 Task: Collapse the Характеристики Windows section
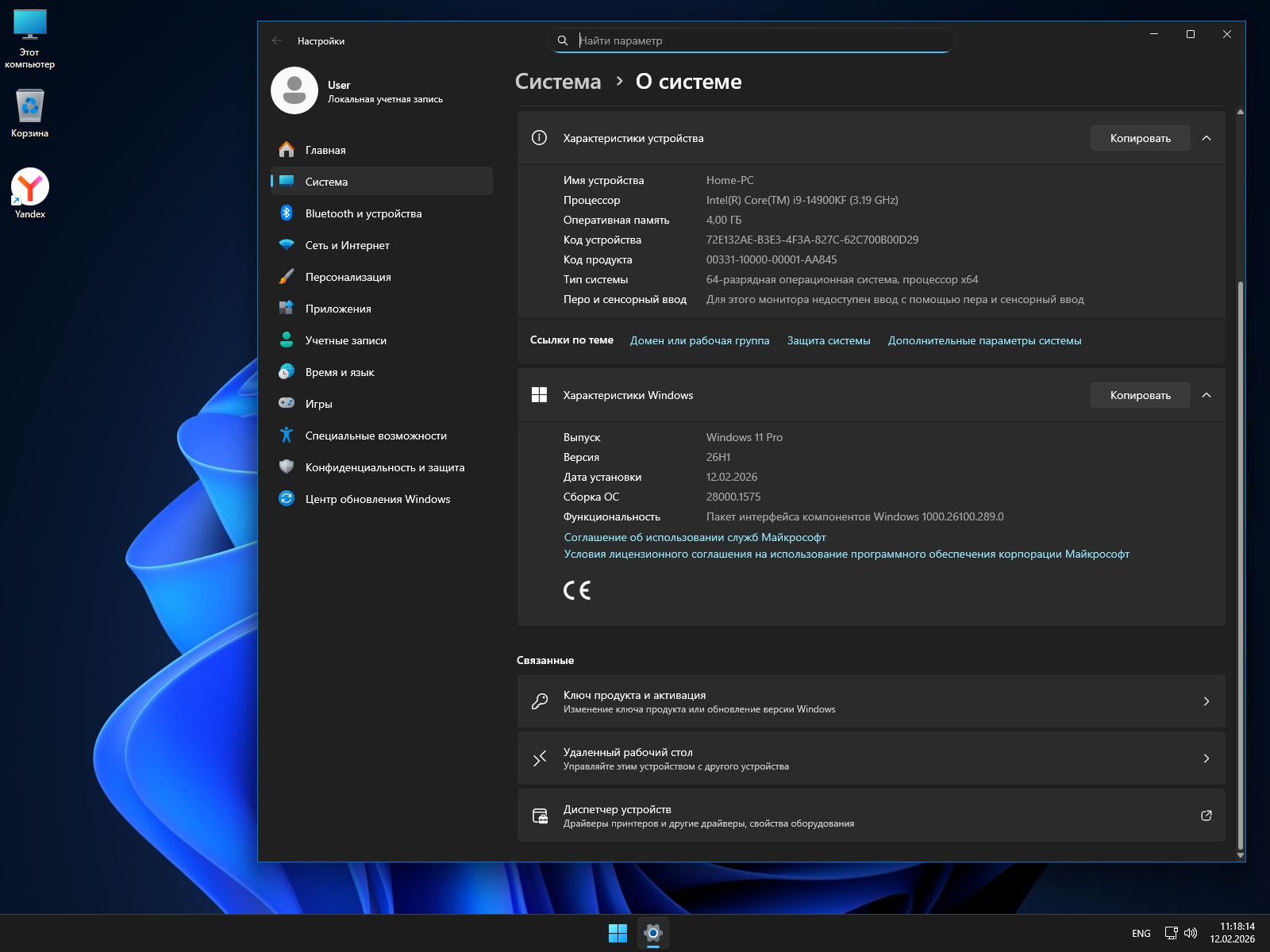point(1206,395)
